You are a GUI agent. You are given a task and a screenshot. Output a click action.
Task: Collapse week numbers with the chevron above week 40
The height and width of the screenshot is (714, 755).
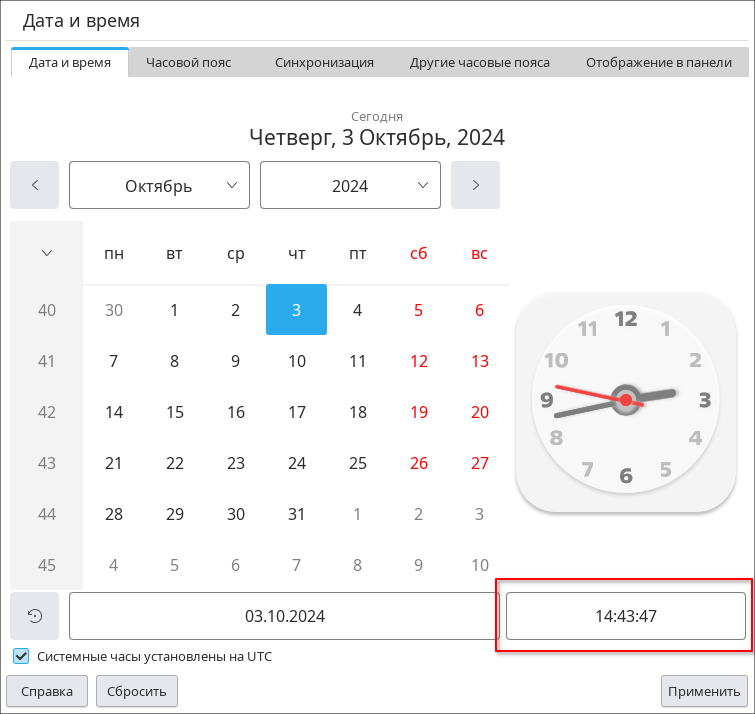46,253
